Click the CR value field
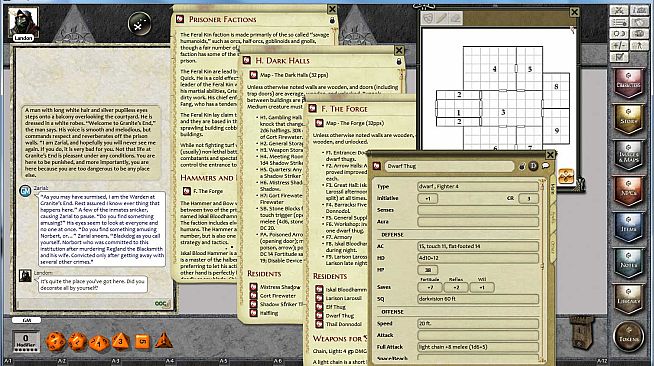This screenshot has height=366, width=654. 528,198
